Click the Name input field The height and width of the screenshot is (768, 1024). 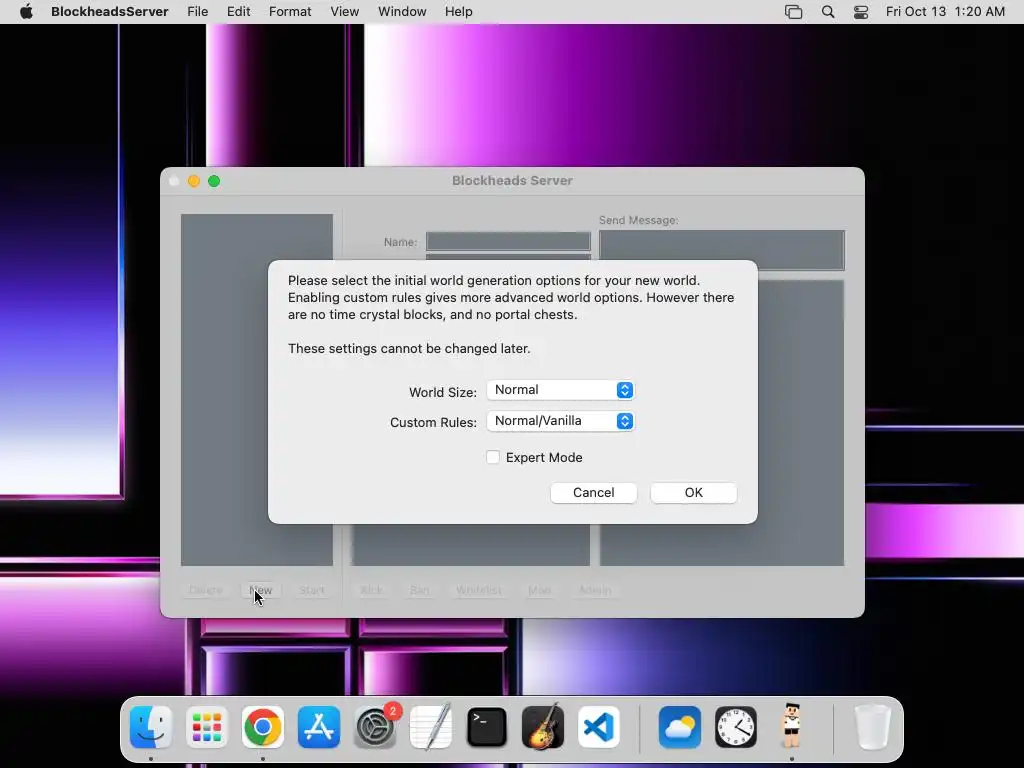(x=508, y=241)
